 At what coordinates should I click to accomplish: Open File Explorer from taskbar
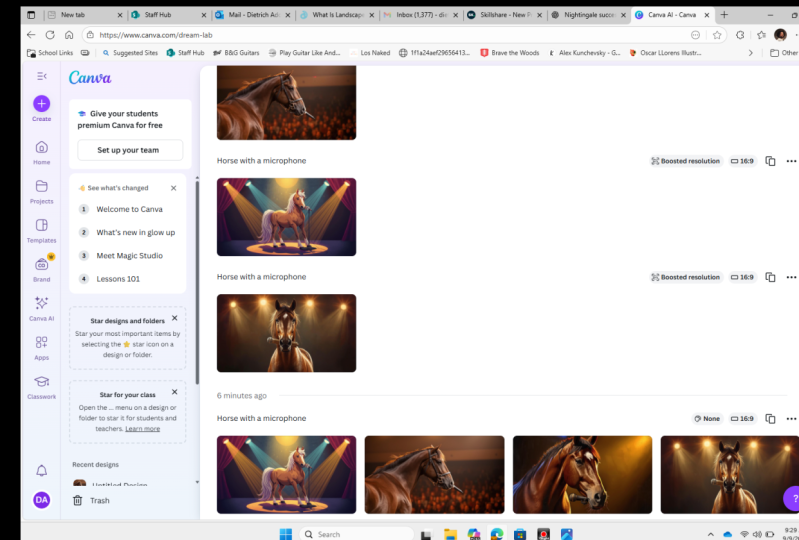click(x=450, y=534)
